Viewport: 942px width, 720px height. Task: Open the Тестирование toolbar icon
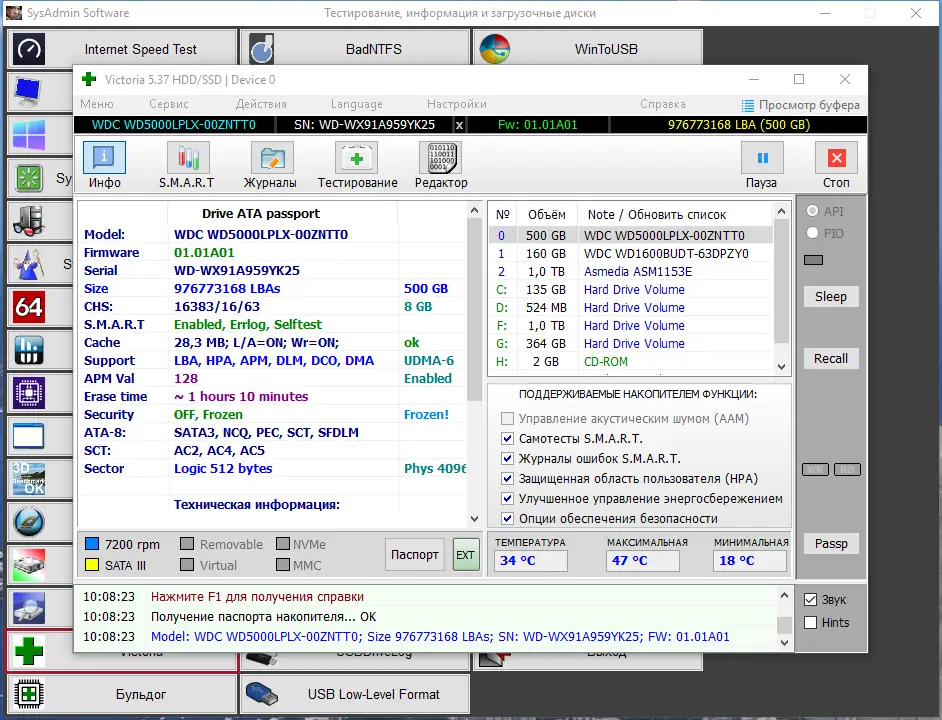tap(356, 158)
